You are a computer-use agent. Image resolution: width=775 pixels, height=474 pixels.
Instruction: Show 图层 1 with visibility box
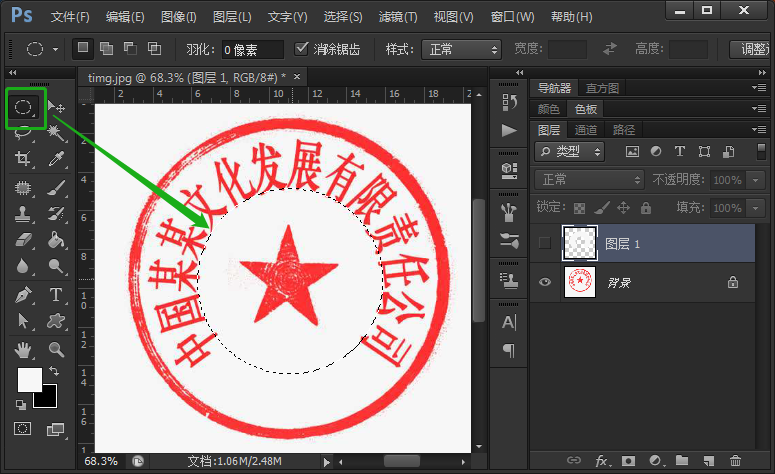tap(545, 243)
